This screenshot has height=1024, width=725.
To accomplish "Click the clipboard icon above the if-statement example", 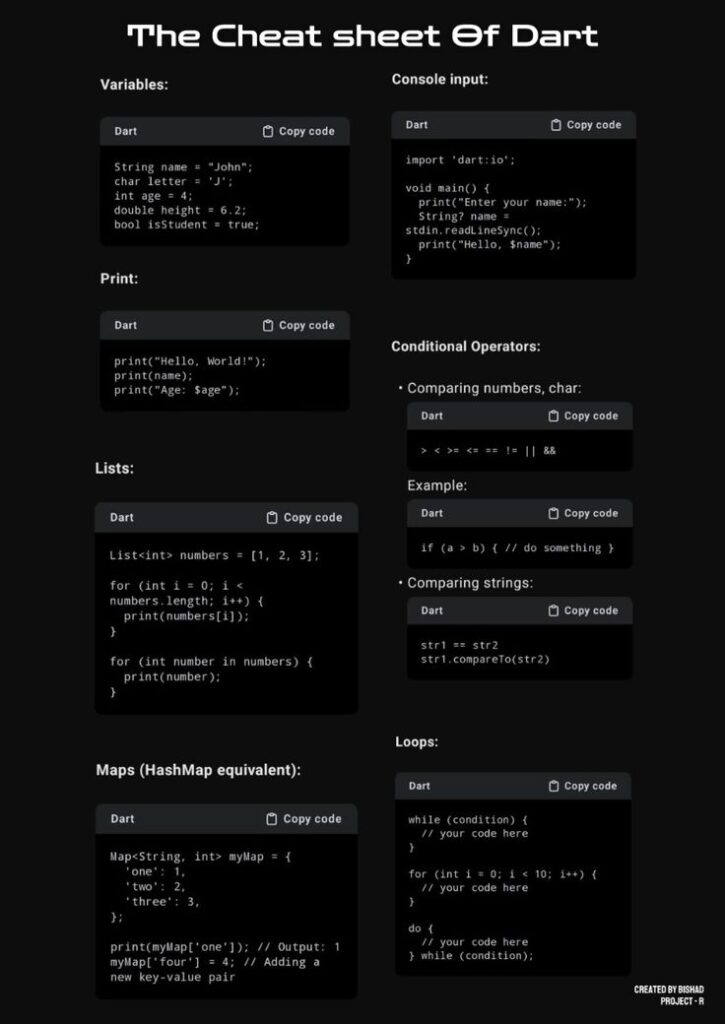I will point(553,513).
